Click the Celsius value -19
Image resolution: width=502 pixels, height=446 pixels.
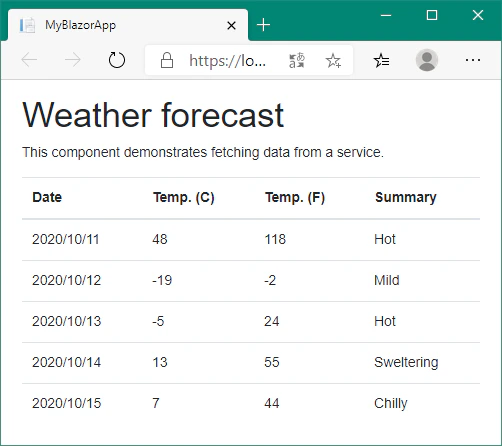(162, 280)
